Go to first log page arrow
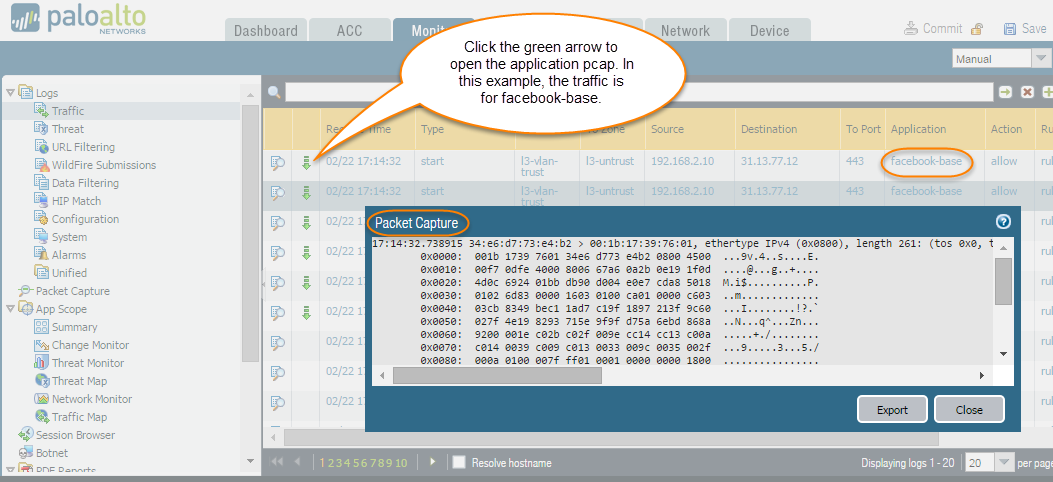 (277, 461)
